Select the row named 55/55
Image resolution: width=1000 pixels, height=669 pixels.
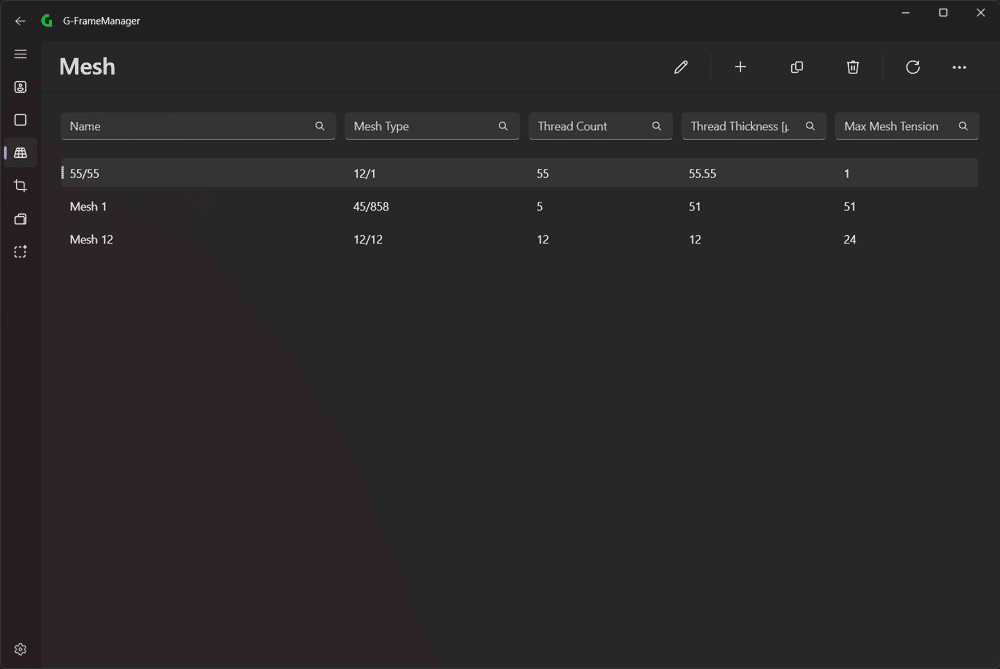tap(519, 173)
